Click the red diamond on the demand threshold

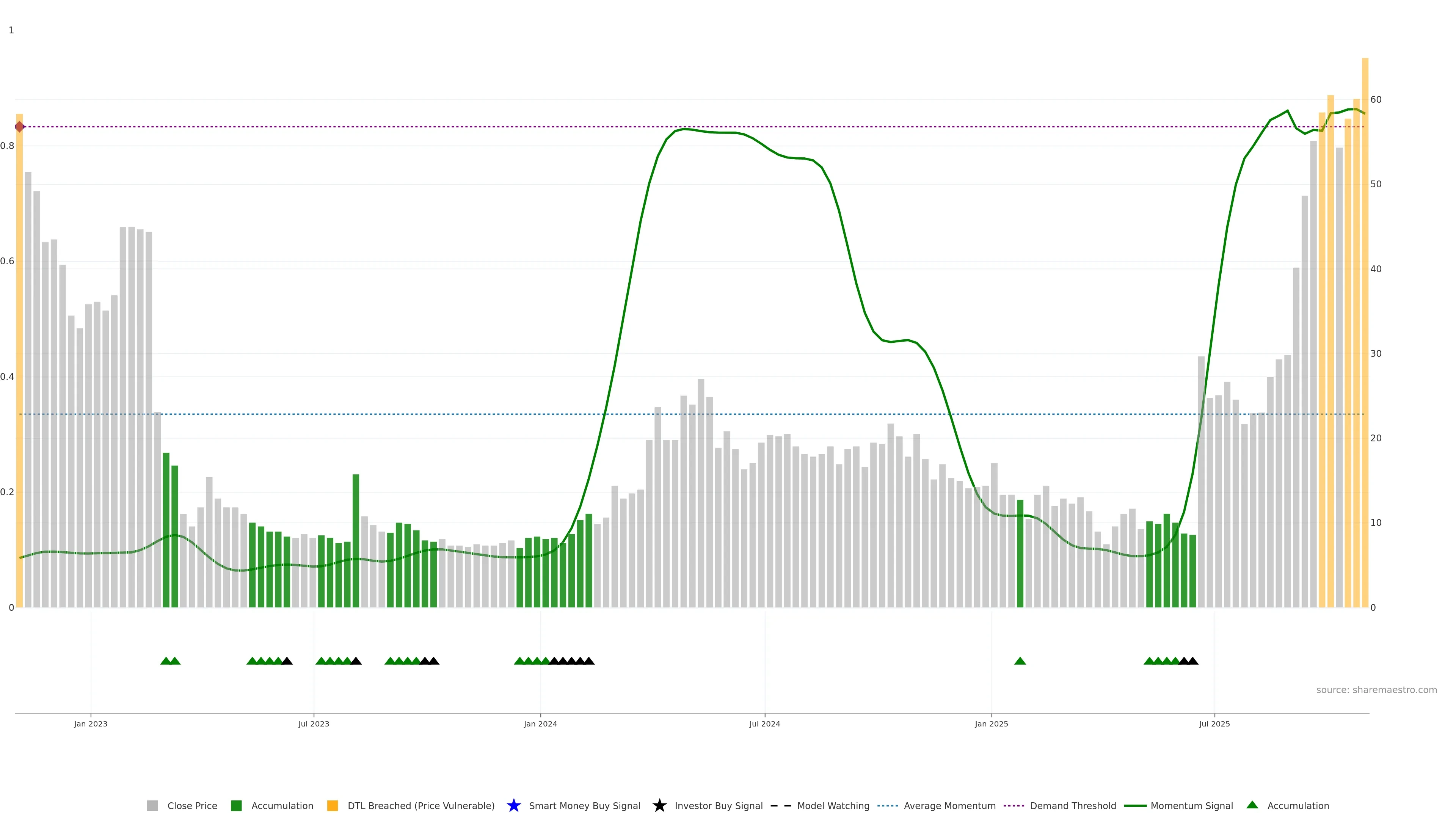[x=20, y=127]
